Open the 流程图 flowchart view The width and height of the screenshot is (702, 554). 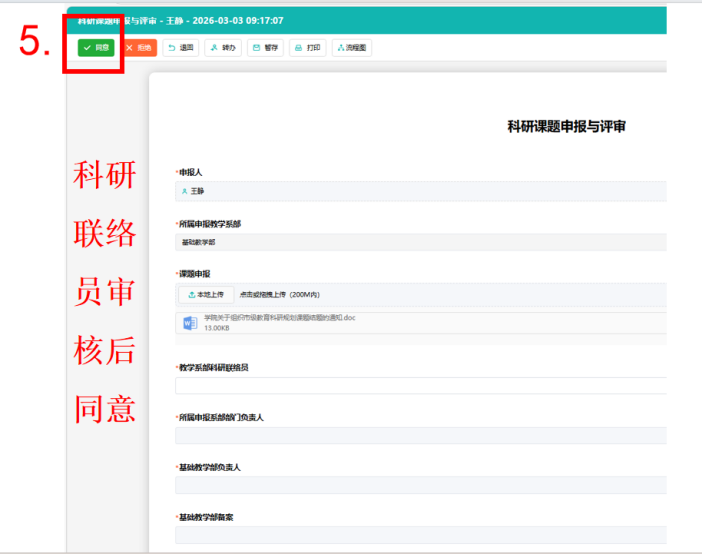pyautogui.click(x=351, y=47)
